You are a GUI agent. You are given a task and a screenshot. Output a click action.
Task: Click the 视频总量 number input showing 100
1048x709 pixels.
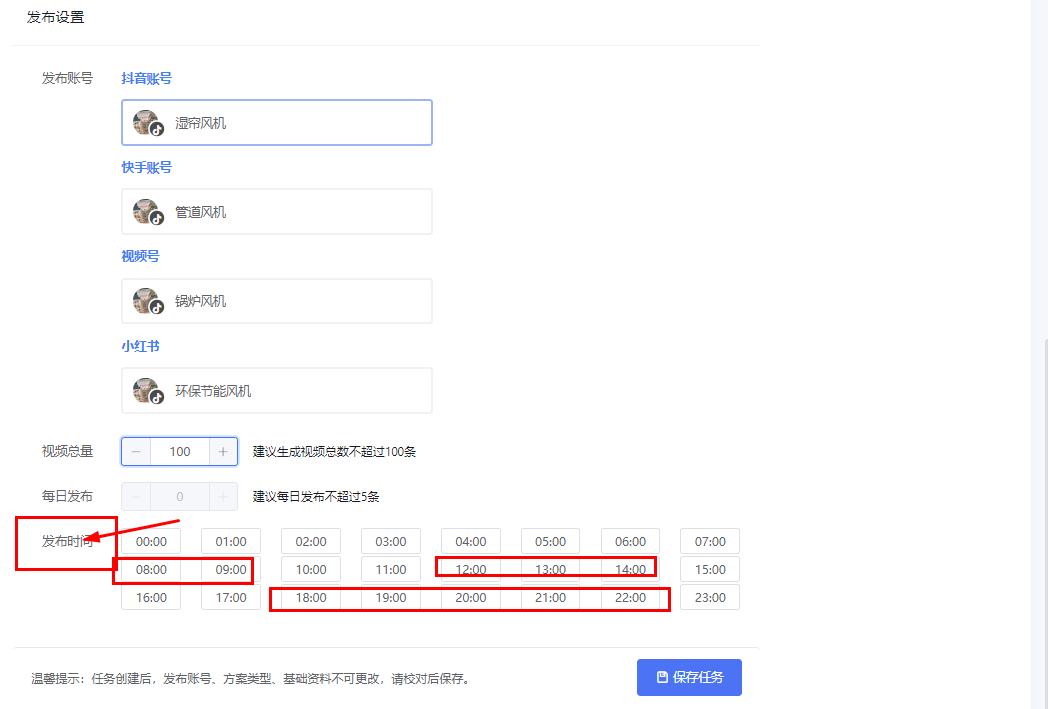(x=178, y=451)
